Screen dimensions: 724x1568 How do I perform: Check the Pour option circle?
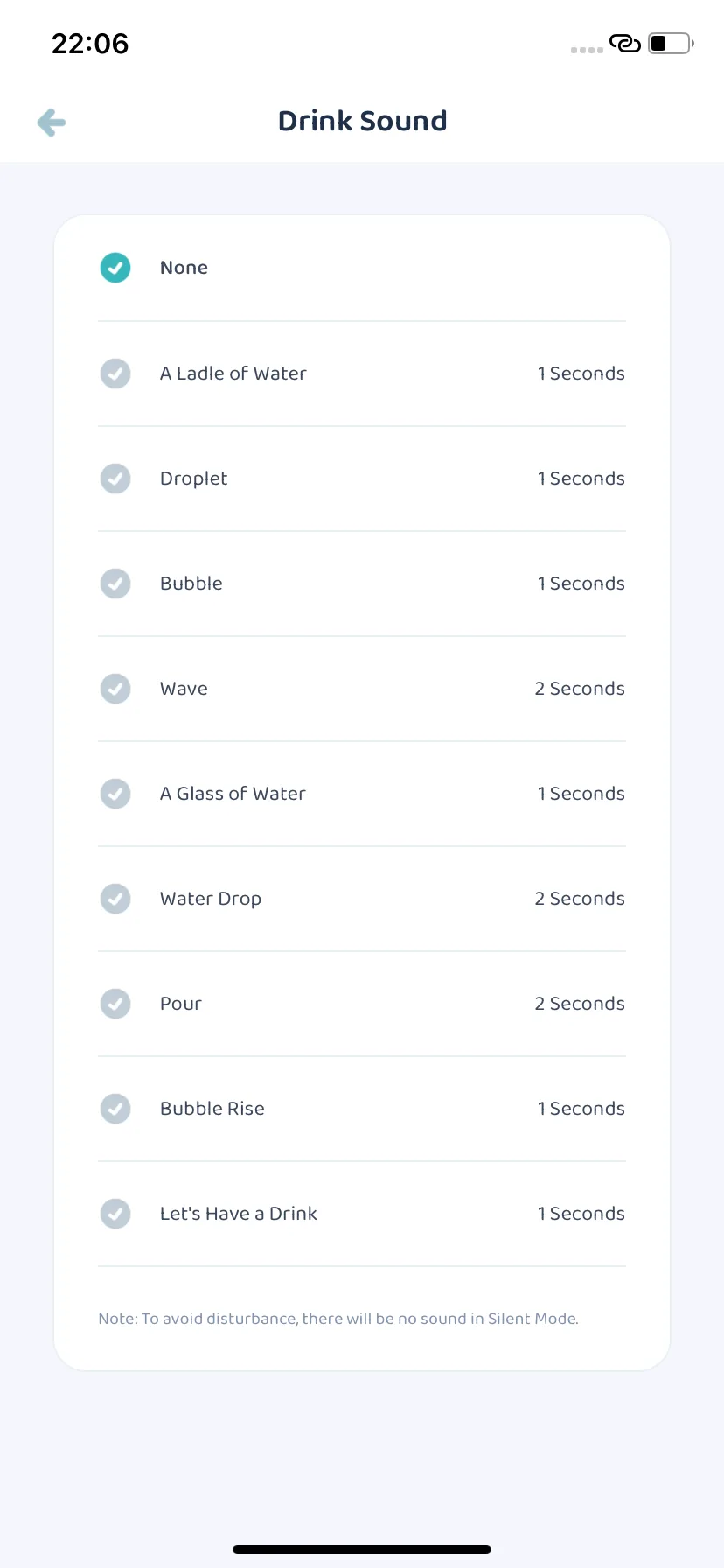coord(115,1004)
